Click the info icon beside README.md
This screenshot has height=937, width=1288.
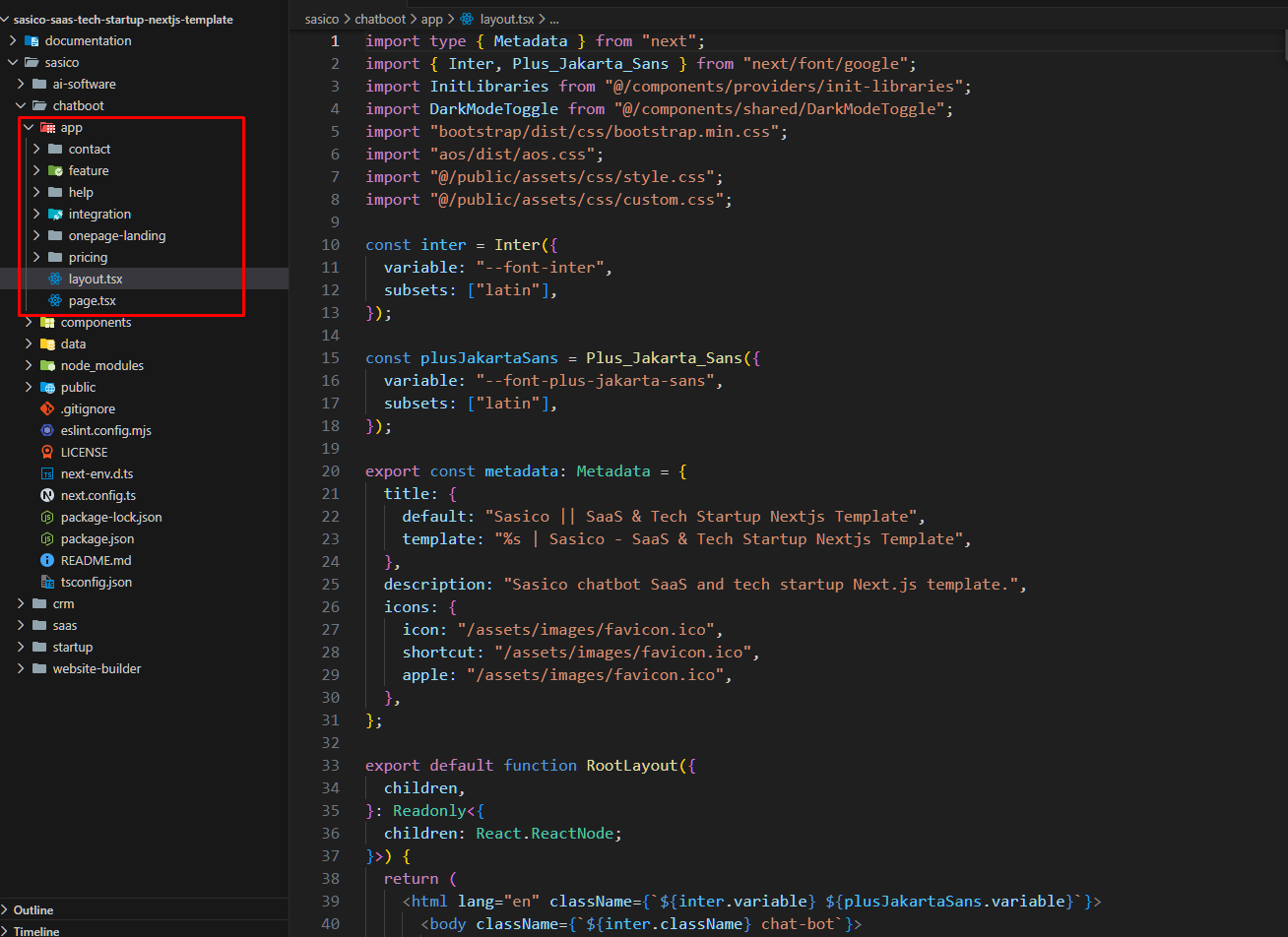coord(47,560)
